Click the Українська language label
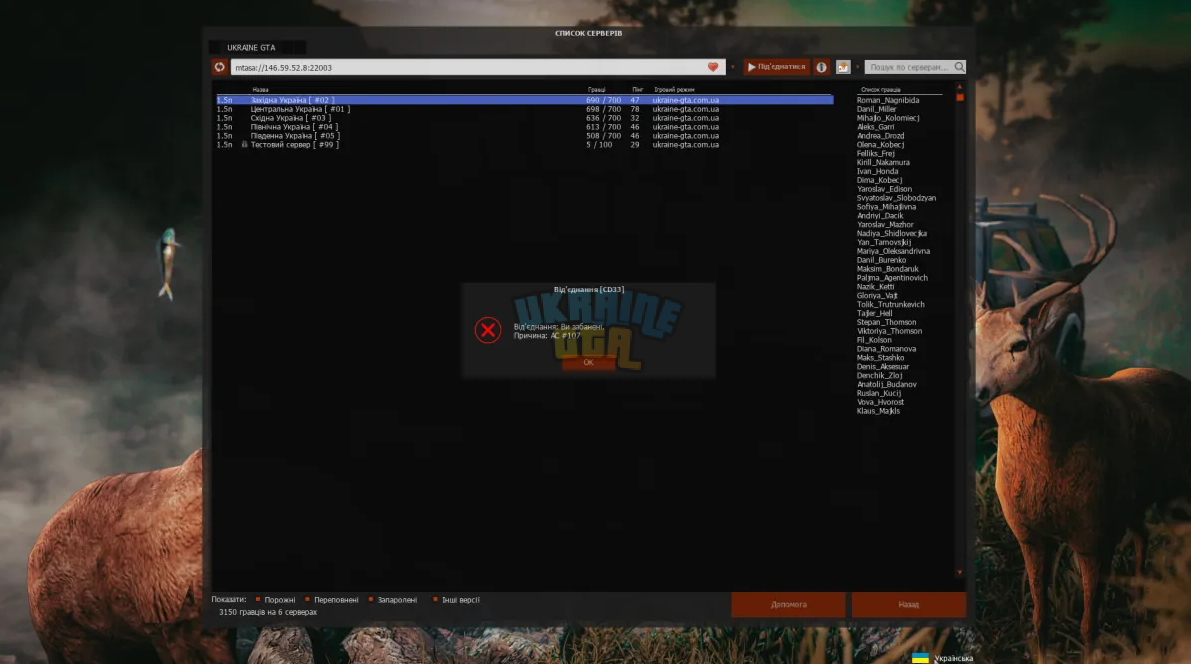The height and width of the screenshot is (664, 1191). coord(953,658)
